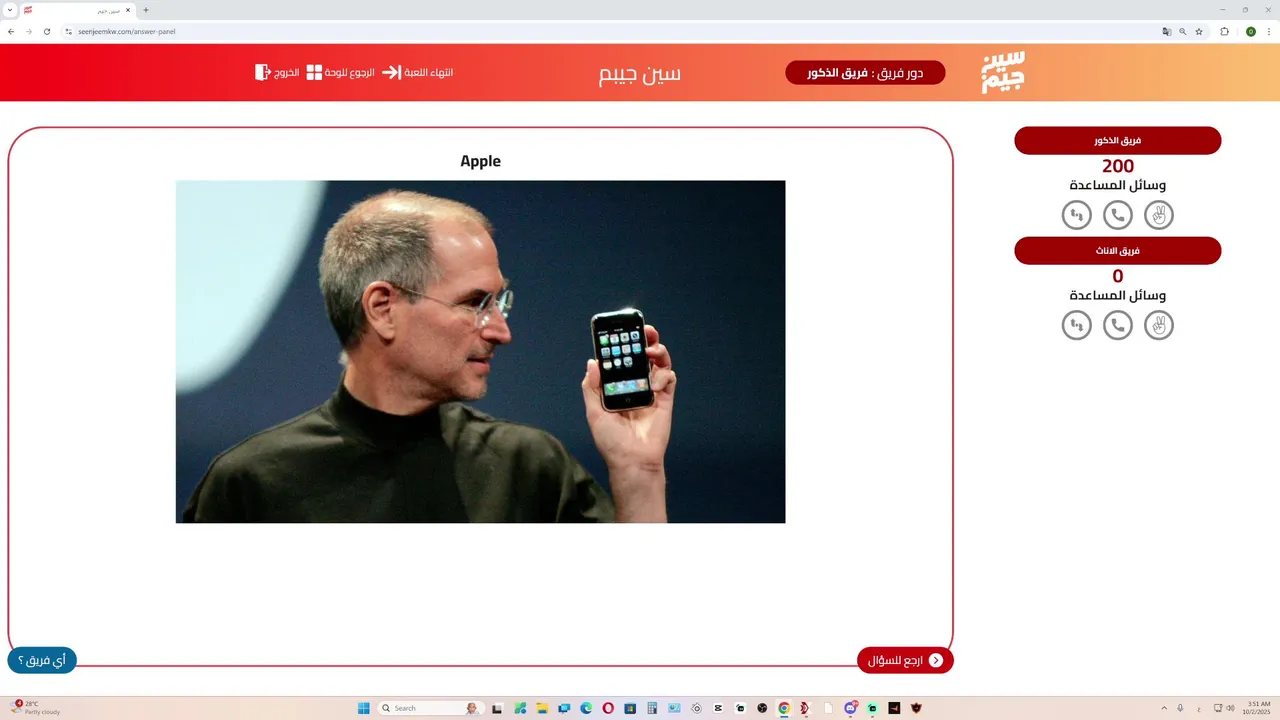Expand the tab search dropdown arrow
Screen dimensions: 1280x720
tap(10, 10)
